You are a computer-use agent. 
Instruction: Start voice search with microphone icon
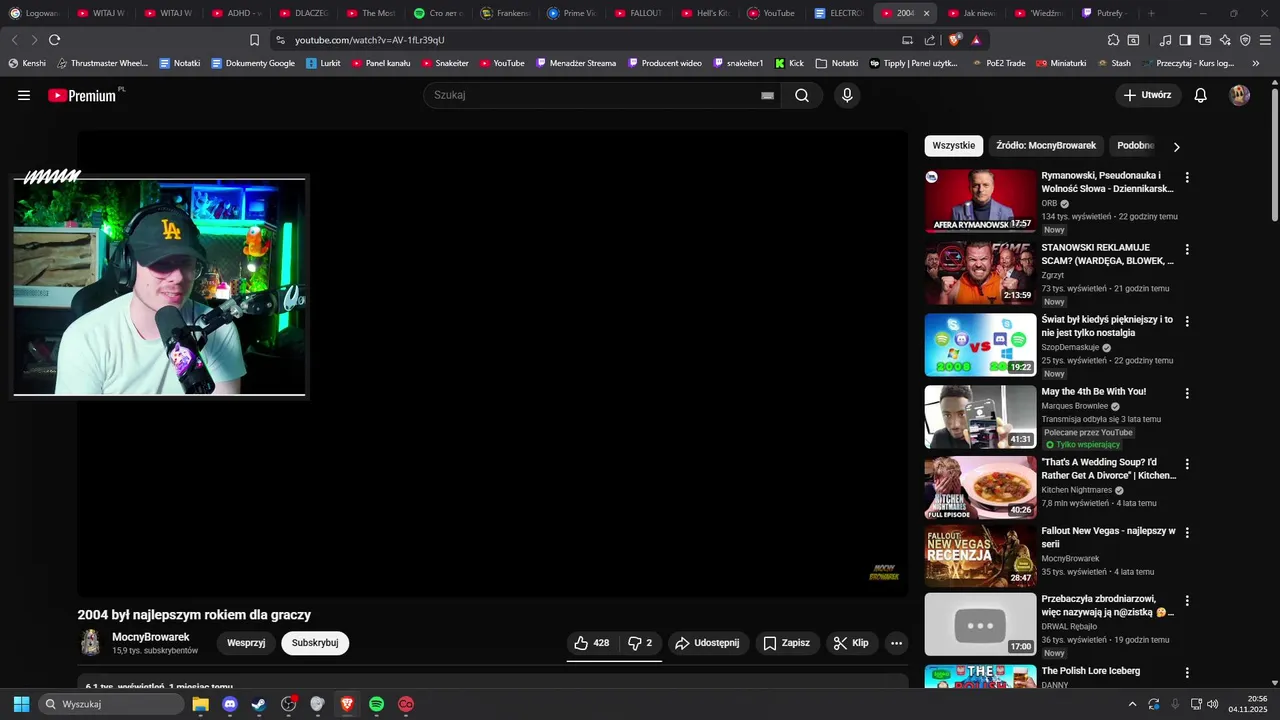(847, 95)
